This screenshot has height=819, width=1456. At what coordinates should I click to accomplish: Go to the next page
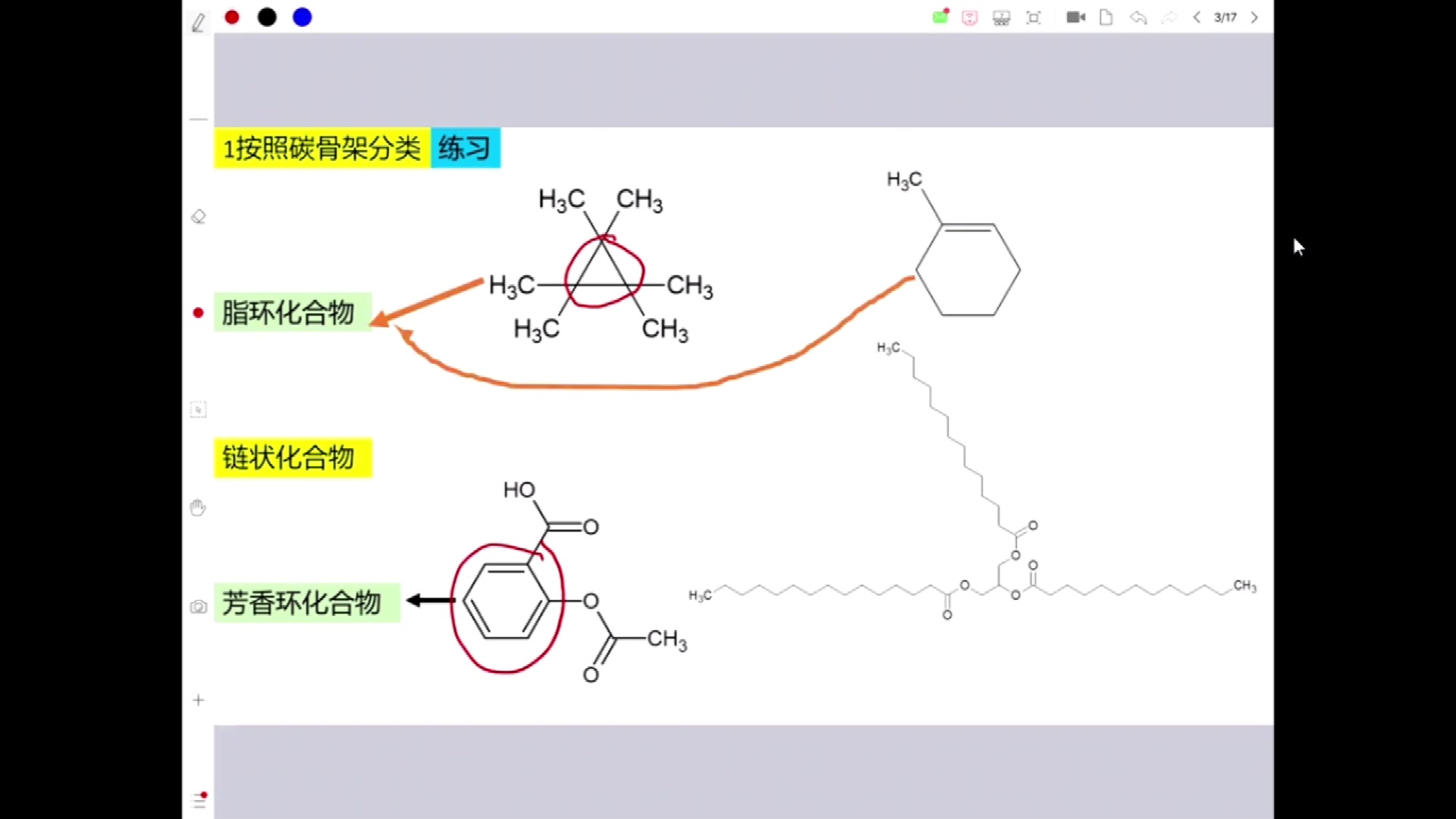click(x=1254, y=17)
